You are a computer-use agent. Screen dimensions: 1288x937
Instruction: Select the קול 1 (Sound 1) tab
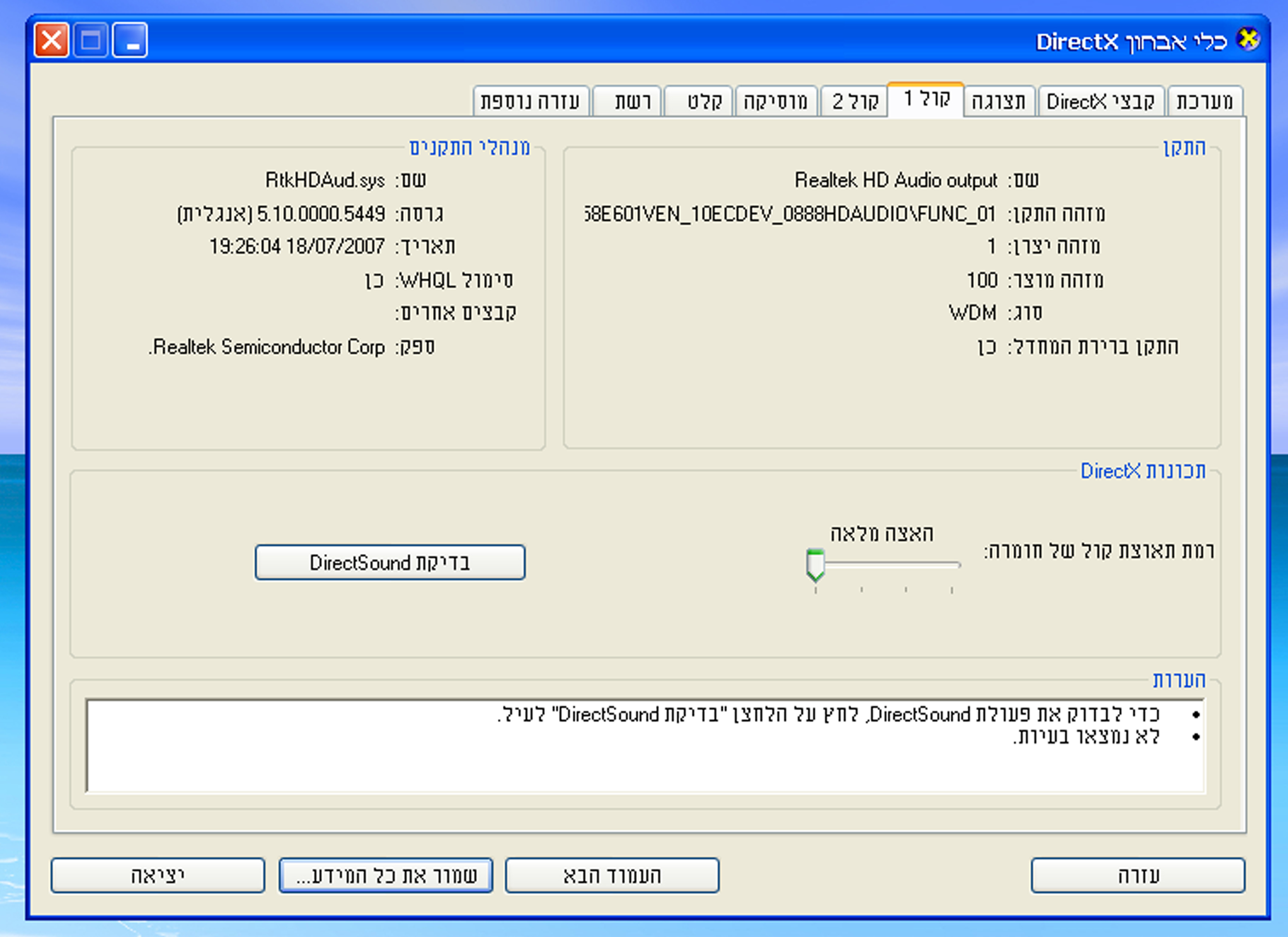926,99
